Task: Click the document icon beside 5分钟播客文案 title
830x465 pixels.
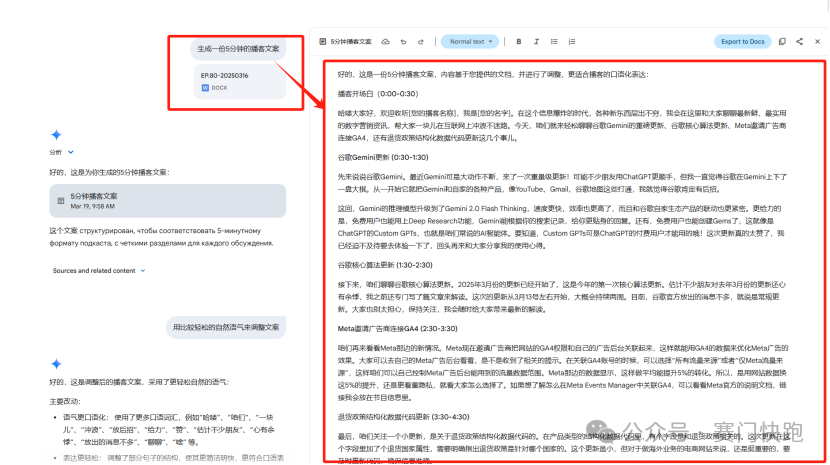Action: pos(322,41)
